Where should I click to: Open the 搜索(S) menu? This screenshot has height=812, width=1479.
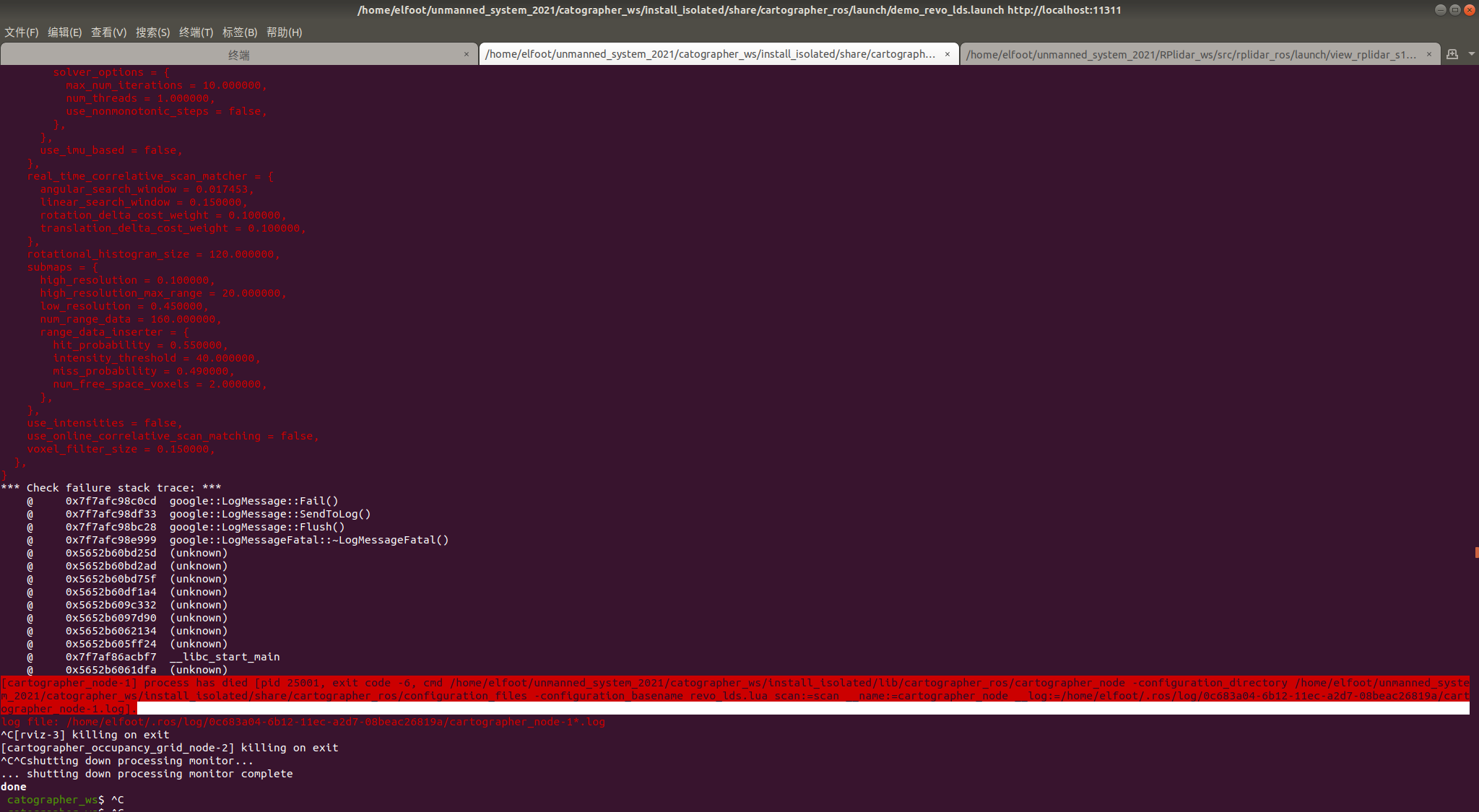coord(152,32)
